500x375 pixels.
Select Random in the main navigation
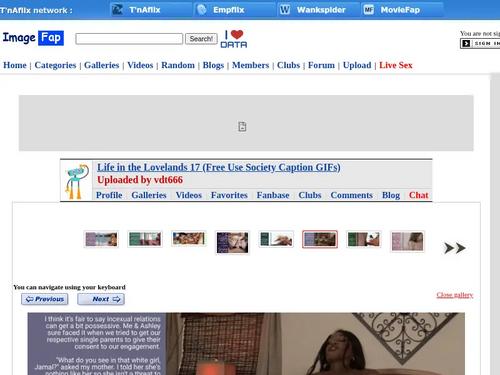[x=178, y=65]
